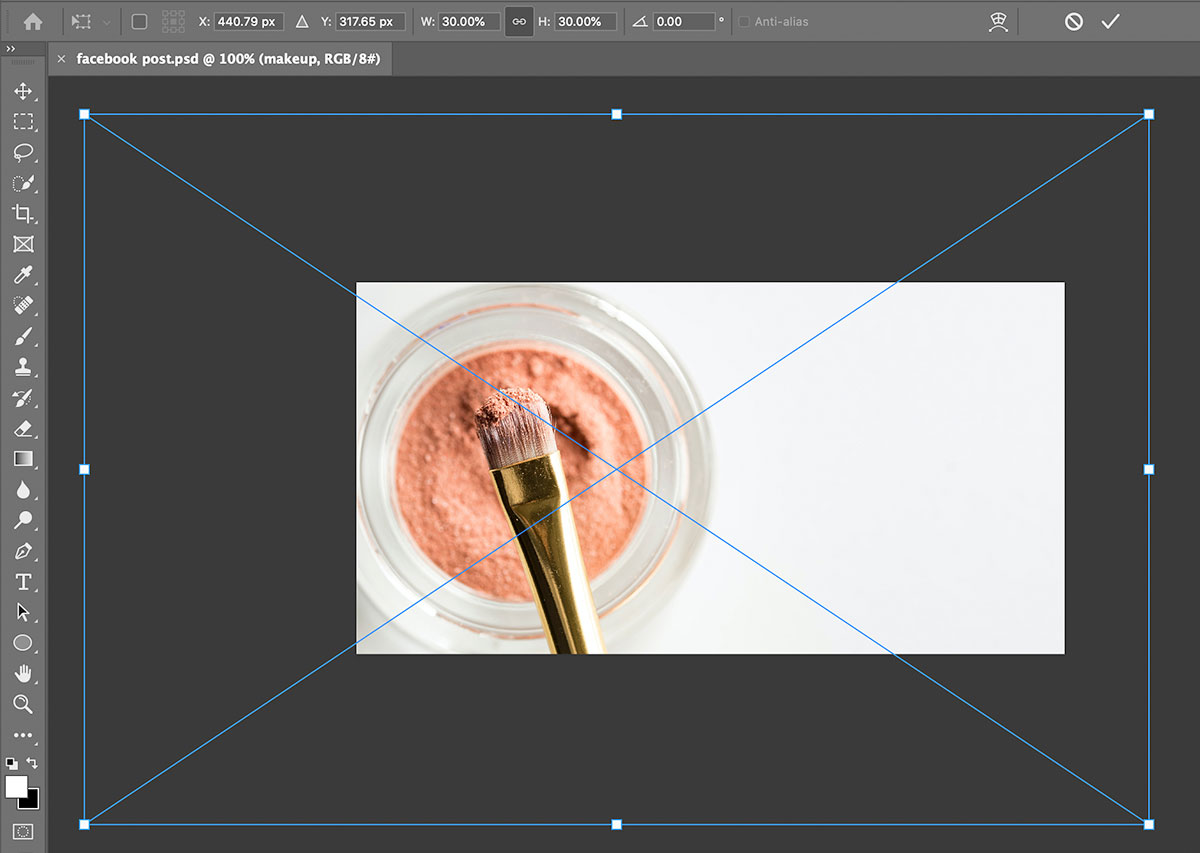Screen dimensions: 1200x853
Task: Toggle the reference point checkbox
Action: [139, 22]
